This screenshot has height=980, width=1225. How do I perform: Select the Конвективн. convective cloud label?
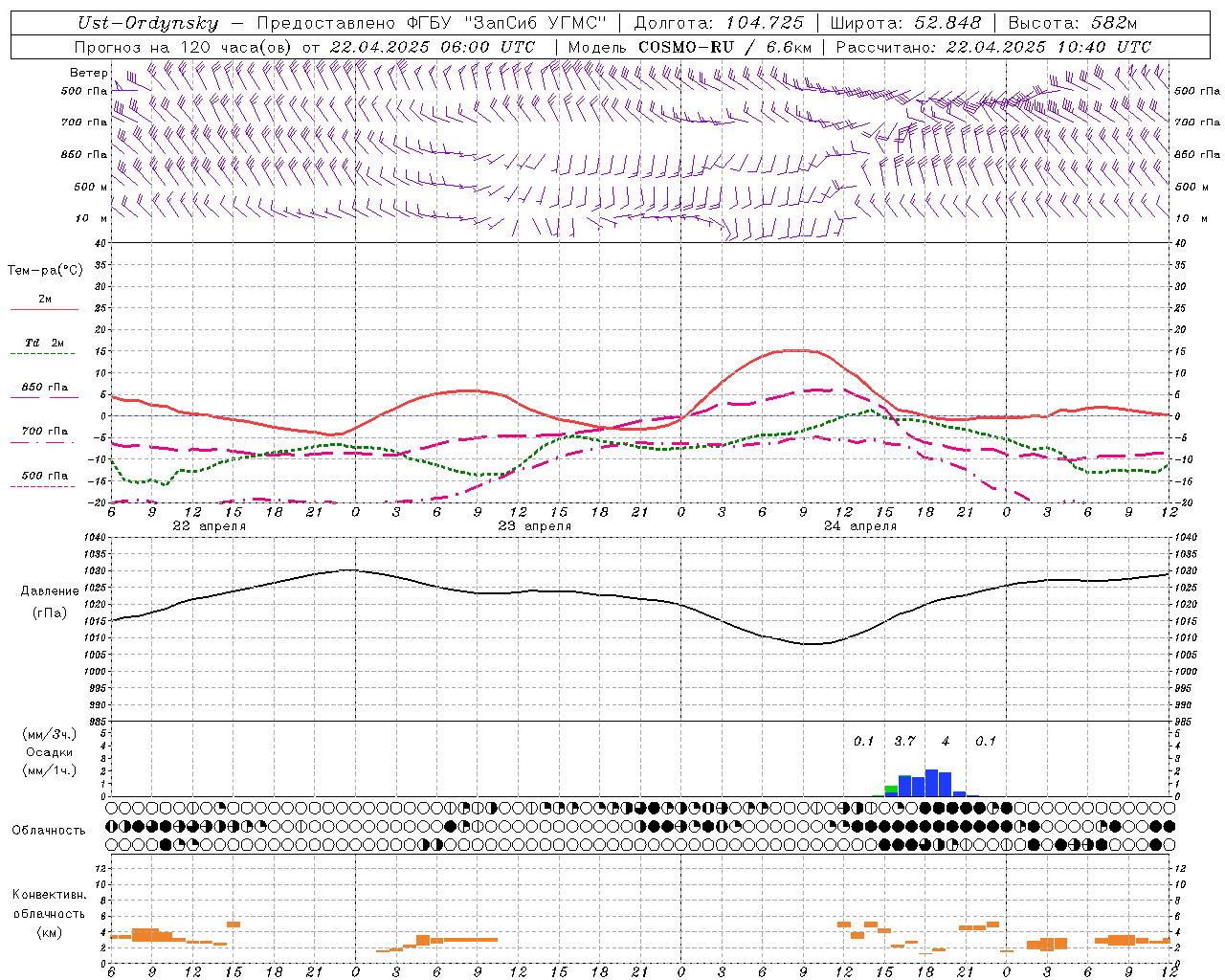click(50, 895)
